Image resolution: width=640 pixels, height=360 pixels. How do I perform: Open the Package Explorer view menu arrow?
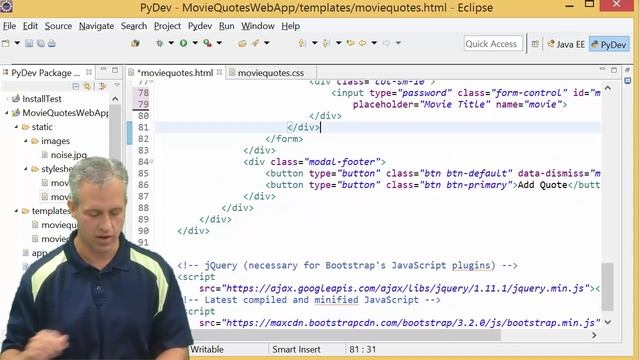(x=117, y=85)
